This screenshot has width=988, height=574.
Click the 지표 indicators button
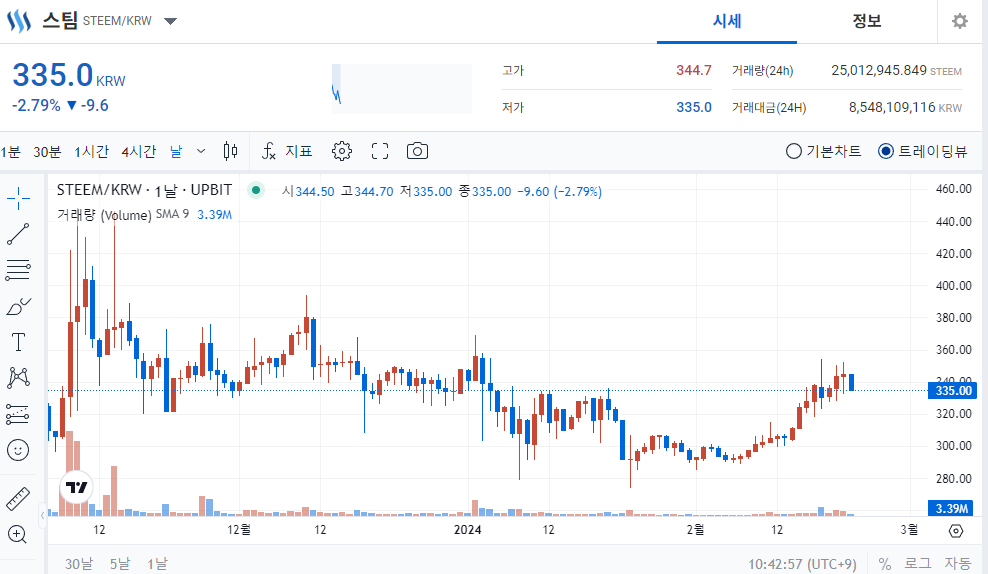click(x=299, y=151)
